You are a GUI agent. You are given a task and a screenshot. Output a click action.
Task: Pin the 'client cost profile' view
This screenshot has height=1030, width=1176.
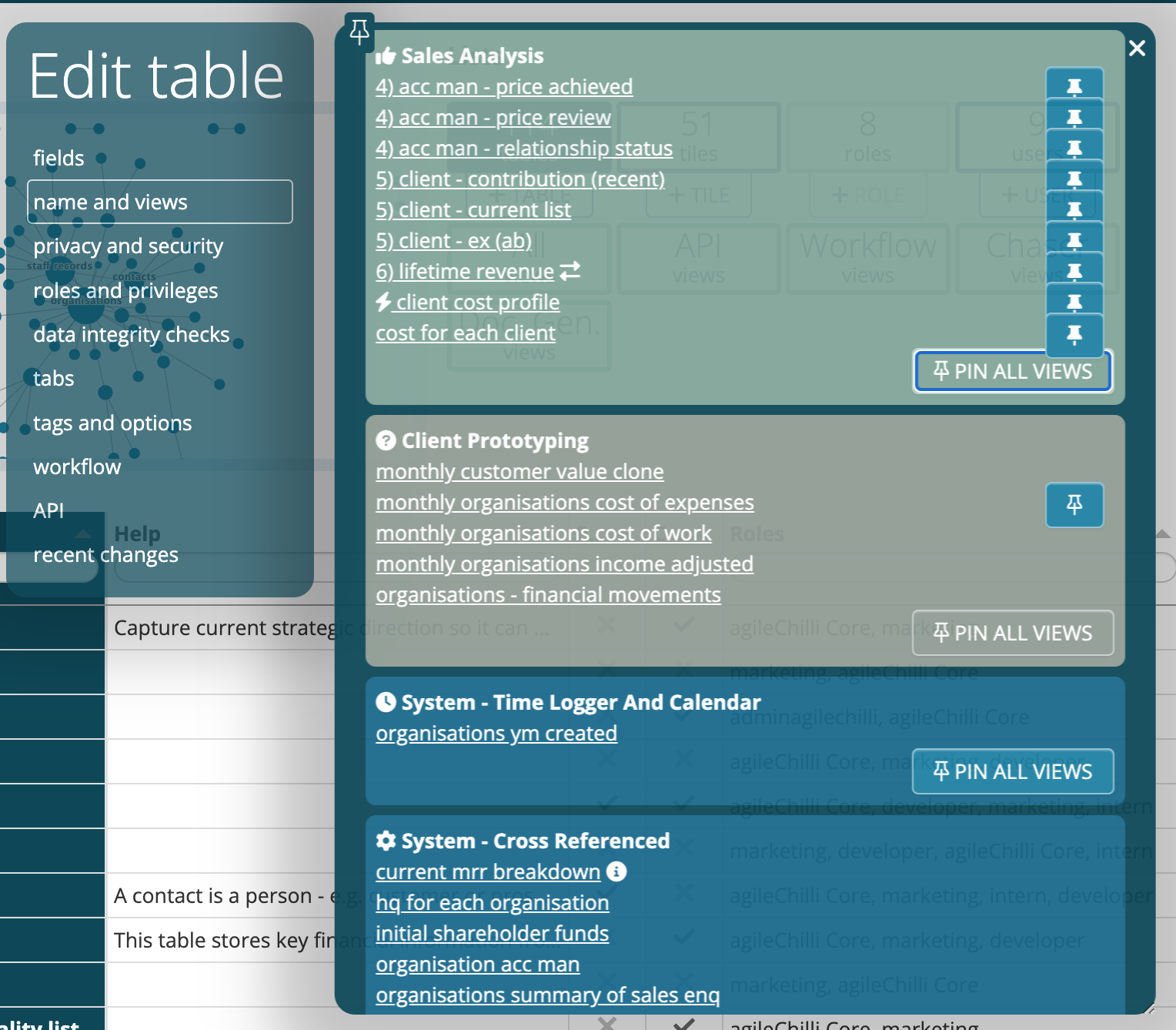(x=1074, y=303)
